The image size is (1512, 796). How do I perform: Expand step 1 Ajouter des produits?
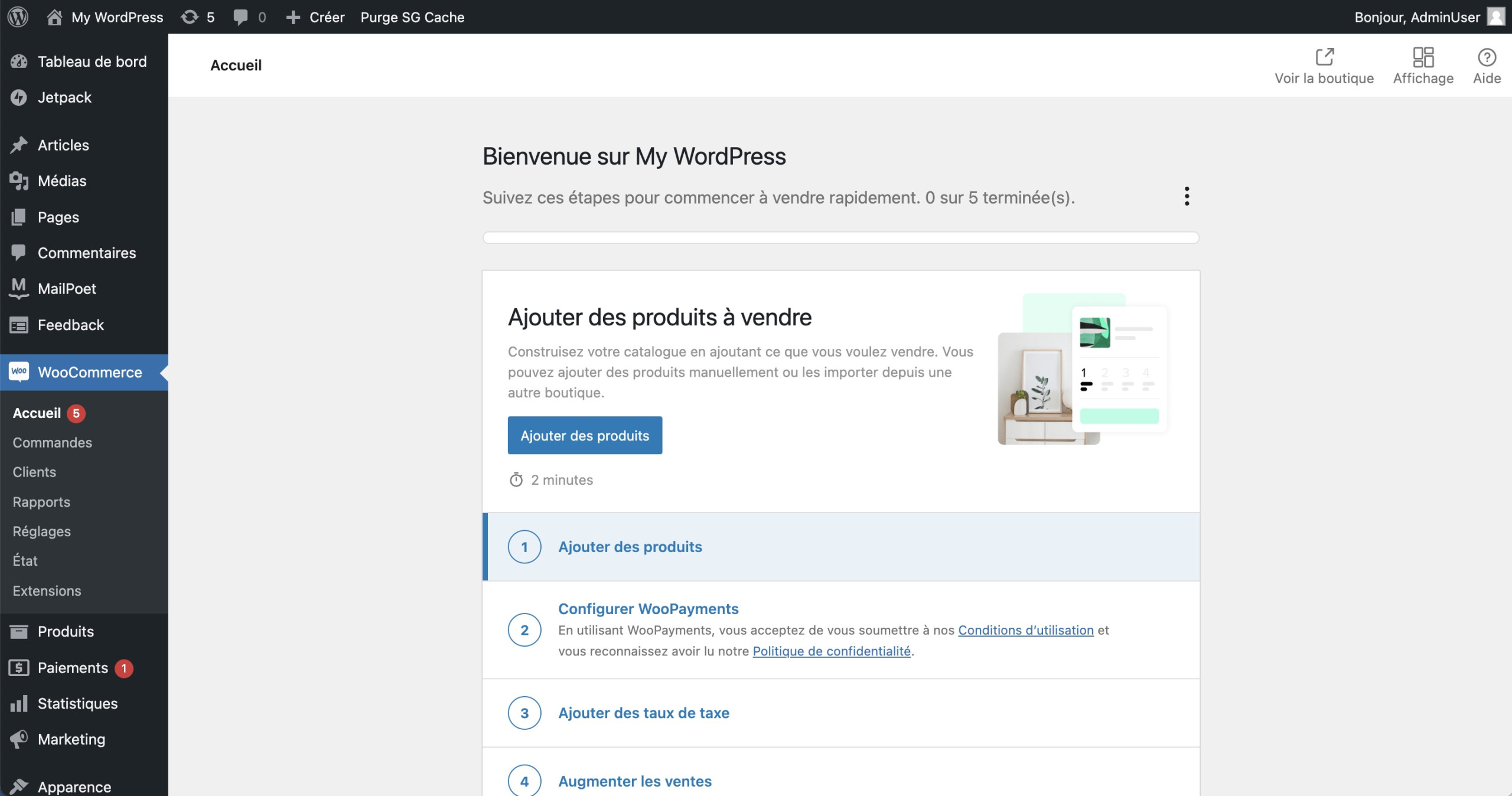click(841, 547)
